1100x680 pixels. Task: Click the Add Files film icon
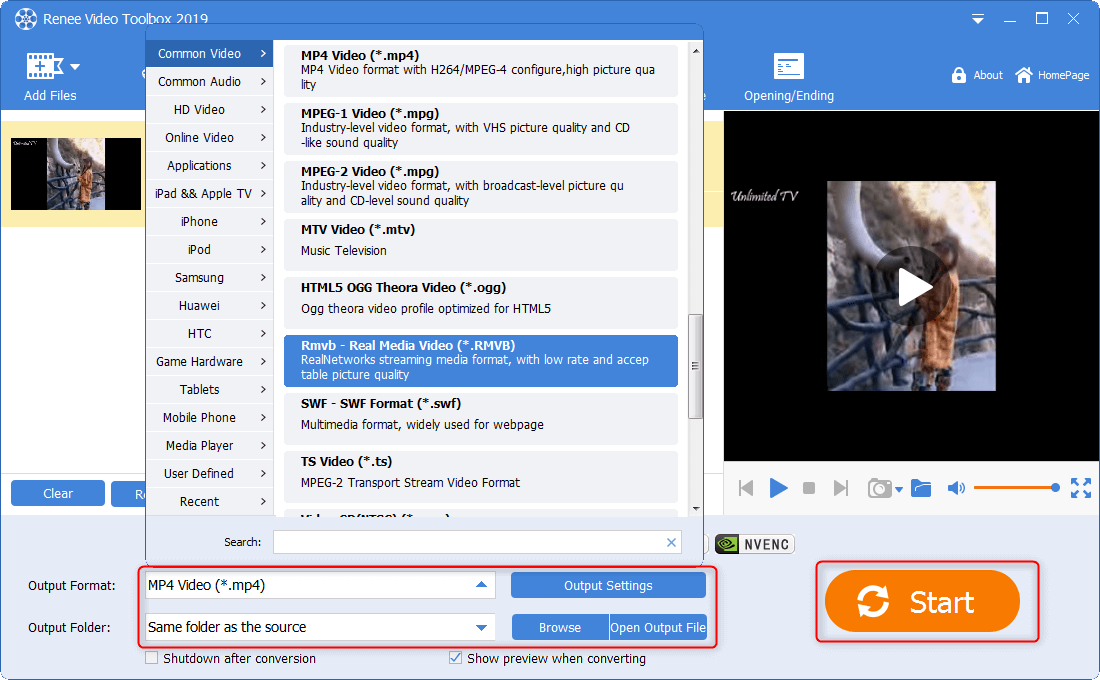pyautogui.click(x=42, y=66)
